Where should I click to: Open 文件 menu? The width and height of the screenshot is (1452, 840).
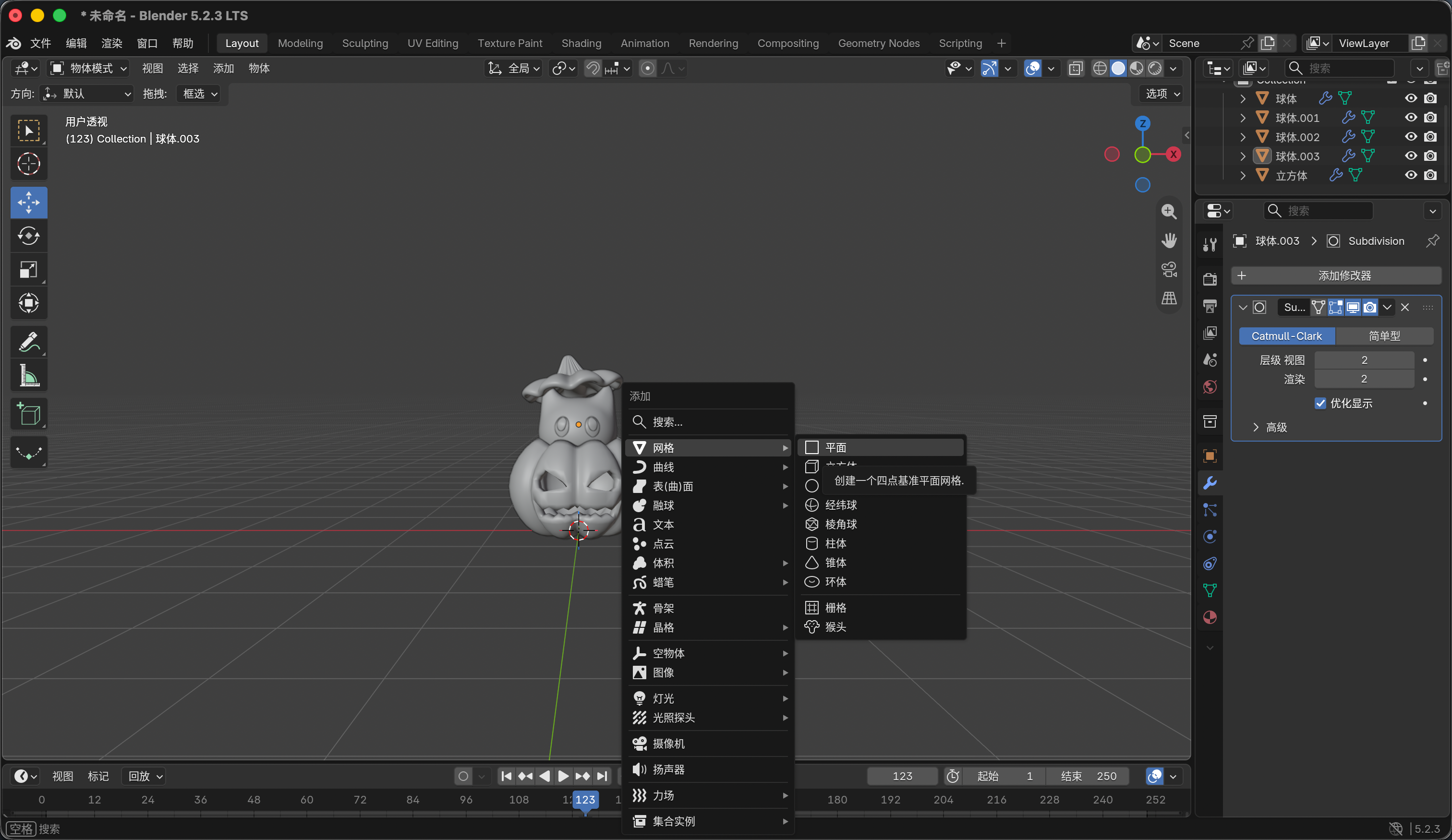point(40,43)
